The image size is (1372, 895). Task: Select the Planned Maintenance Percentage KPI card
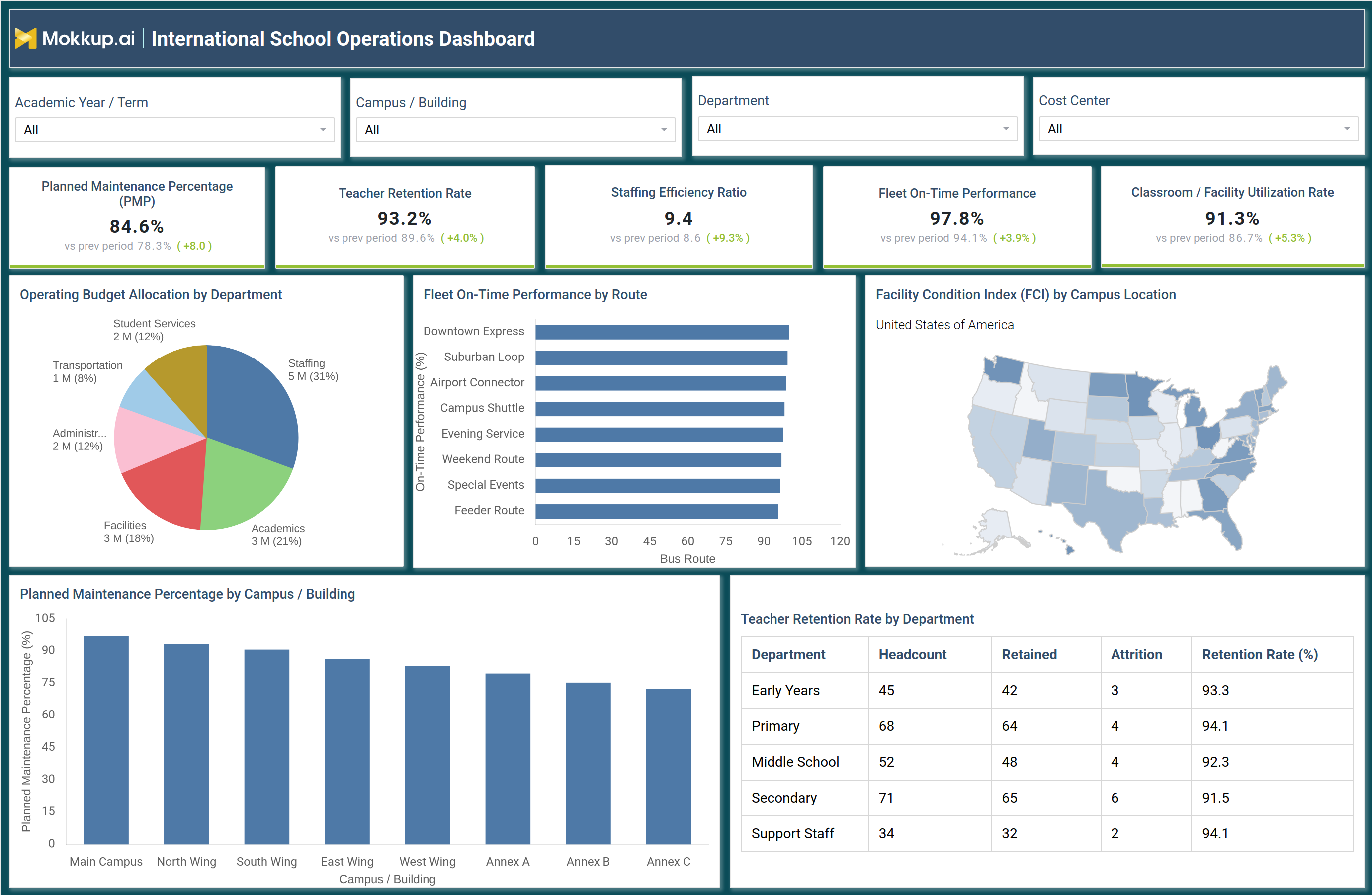click(x=137, y=217)
